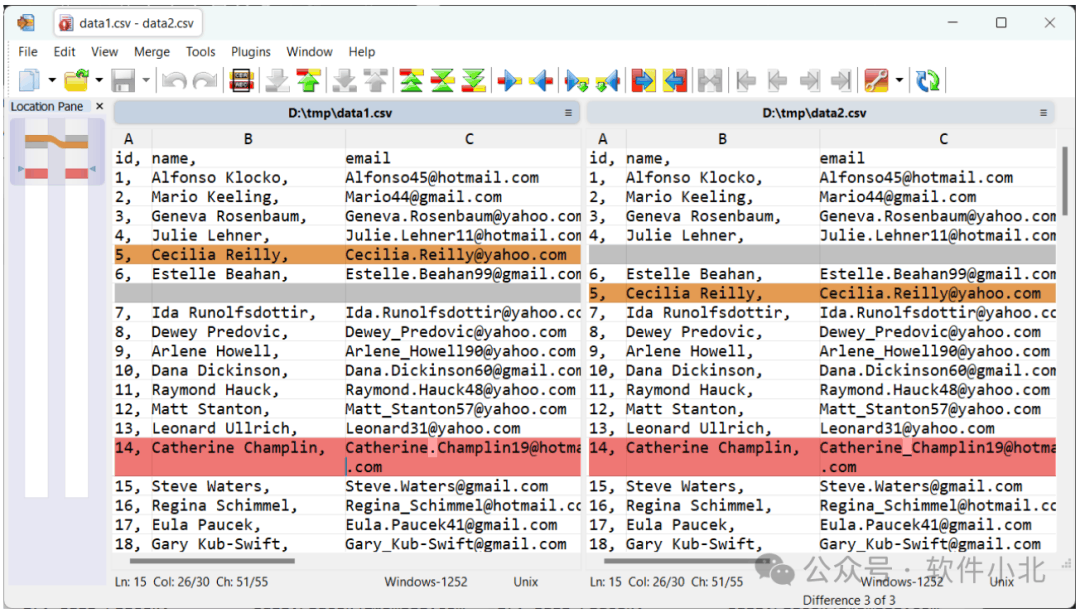Image resolution: width=1080 pixels, height=613 pixels.
Task: Click 'Steve Waters,' in the left pane
Action: [x=211, y=486]
